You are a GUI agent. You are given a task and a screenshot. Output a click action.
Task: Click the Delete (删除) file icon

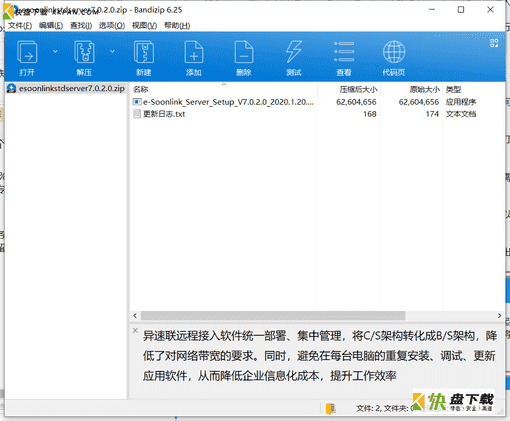(x=244, y=52)
